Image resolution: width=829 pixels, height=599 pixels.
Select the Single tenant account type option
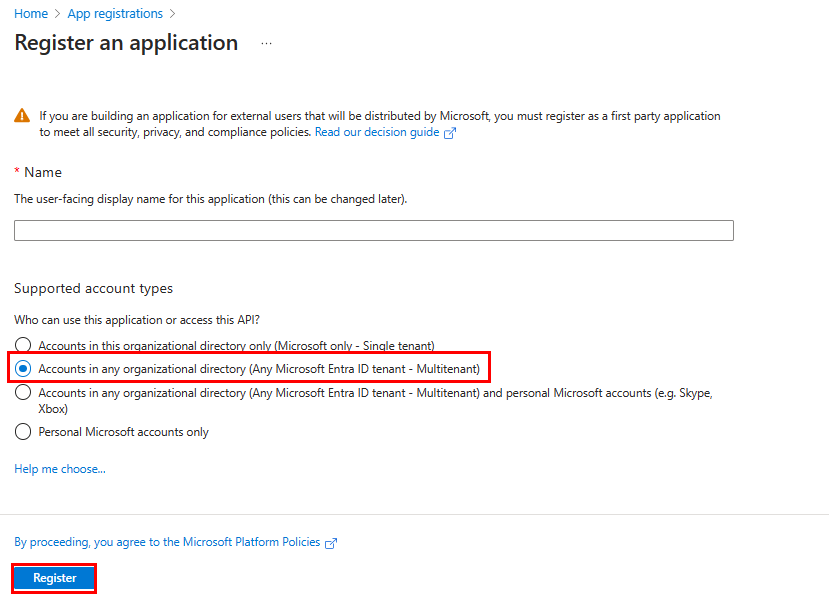(22, 345)
